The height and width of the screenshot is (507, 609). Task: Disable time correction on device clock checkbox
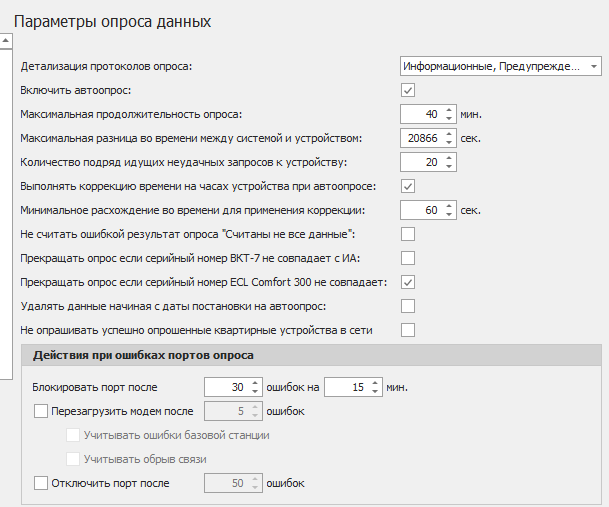pos(408,186)
